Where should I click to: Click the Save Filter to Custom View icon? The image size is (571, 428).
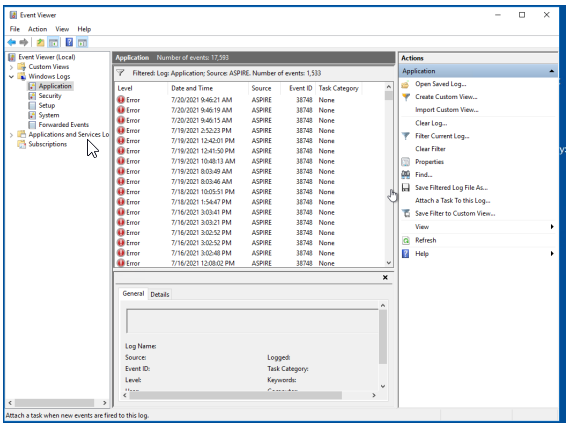[x=406, y=214]
